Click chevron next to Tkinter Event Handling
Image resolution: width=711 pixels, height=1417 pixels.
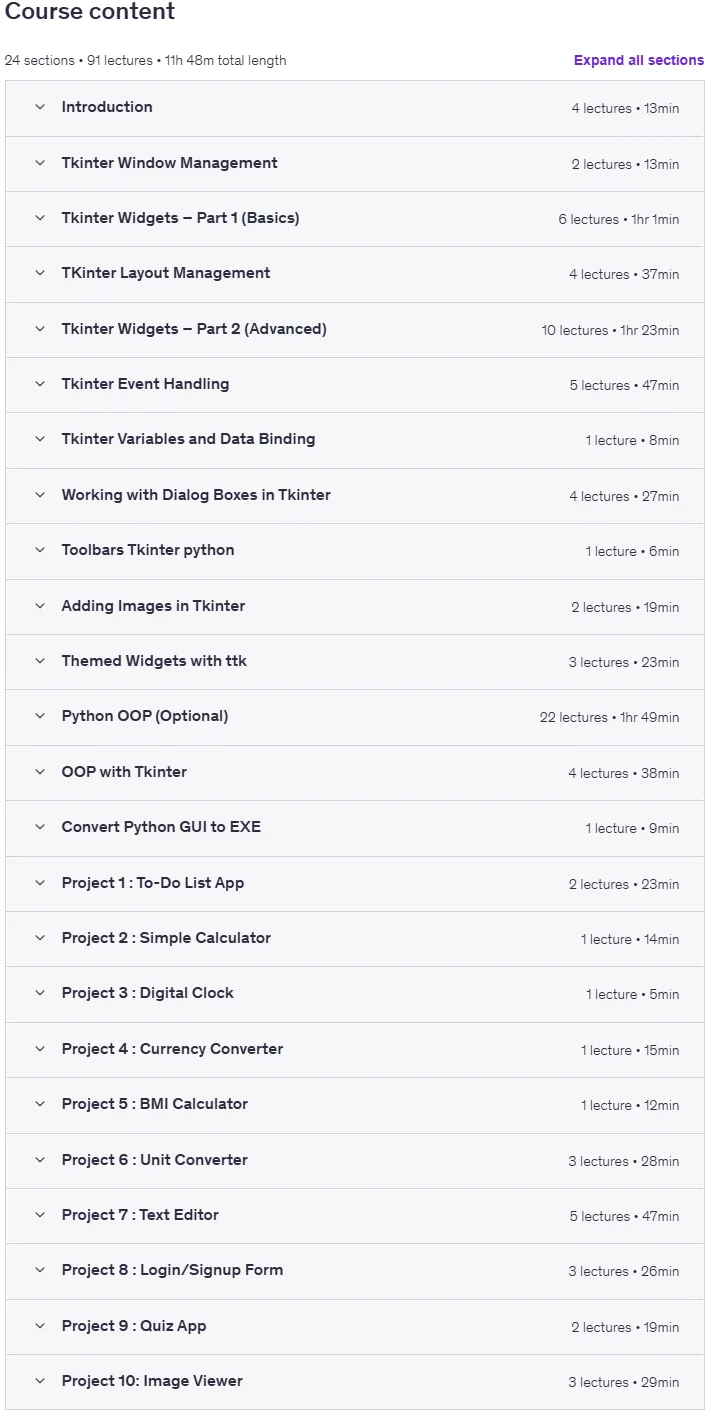click(40, 384)
